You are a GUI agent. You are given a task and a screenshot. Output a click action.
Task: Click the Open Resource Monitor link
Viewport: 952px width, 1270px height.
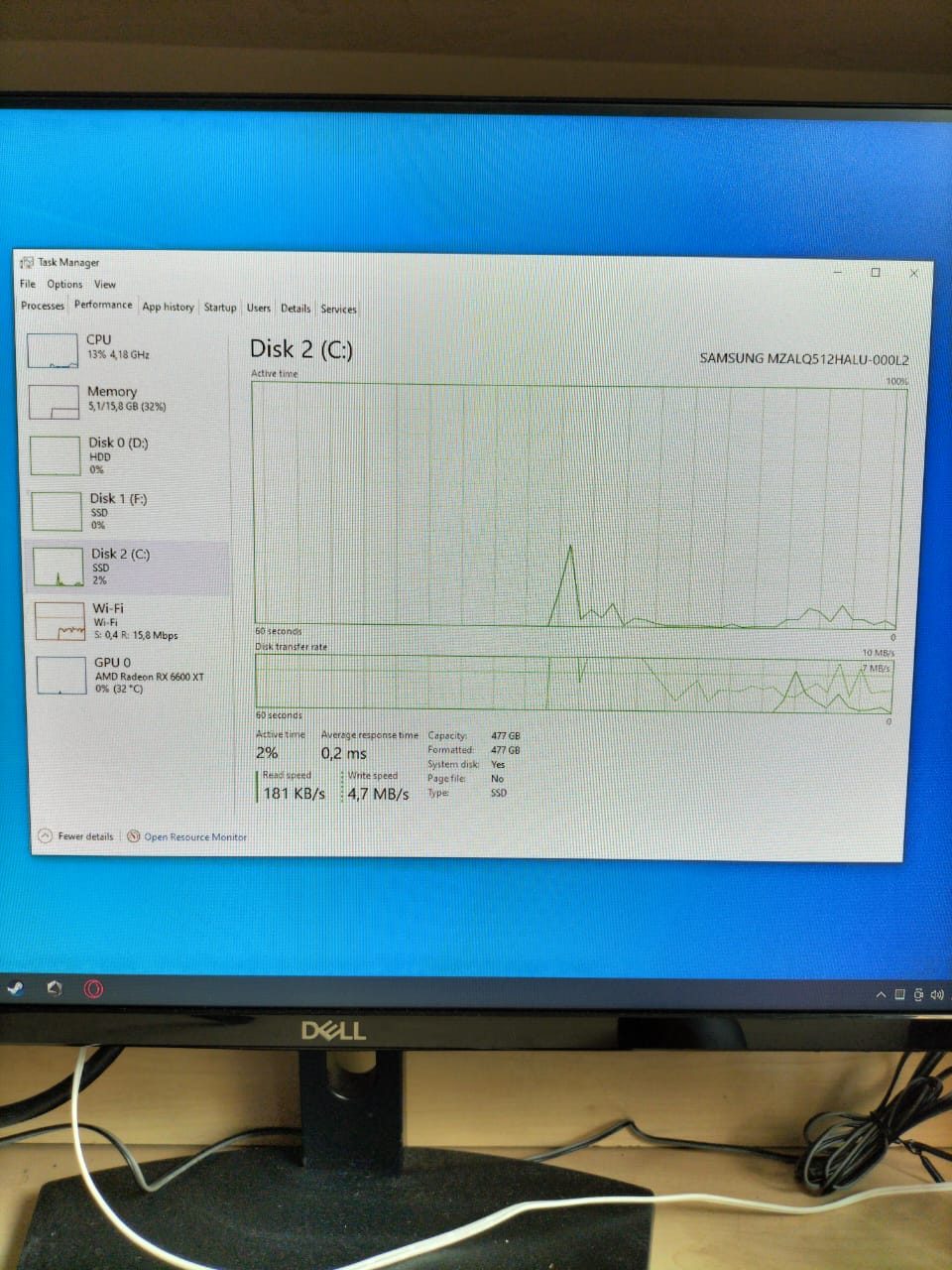195,837
